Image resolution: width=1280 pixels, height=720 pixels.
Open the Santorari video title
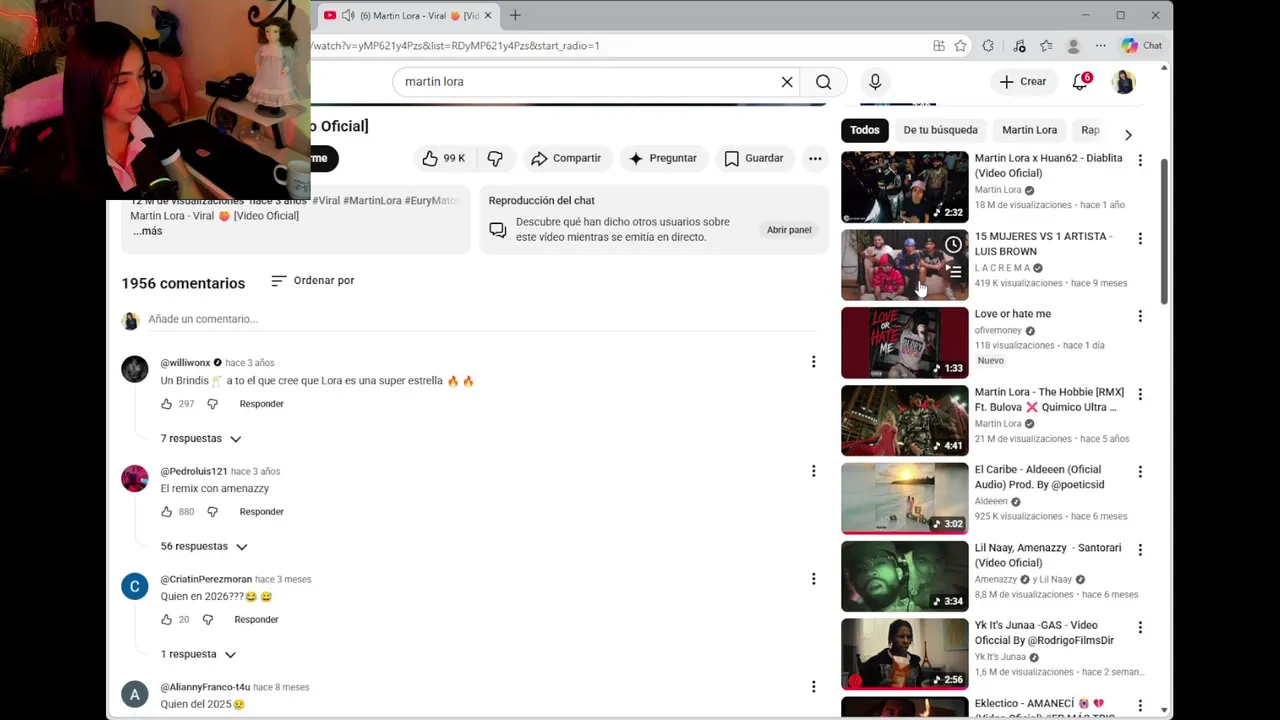click(1048, 555)
